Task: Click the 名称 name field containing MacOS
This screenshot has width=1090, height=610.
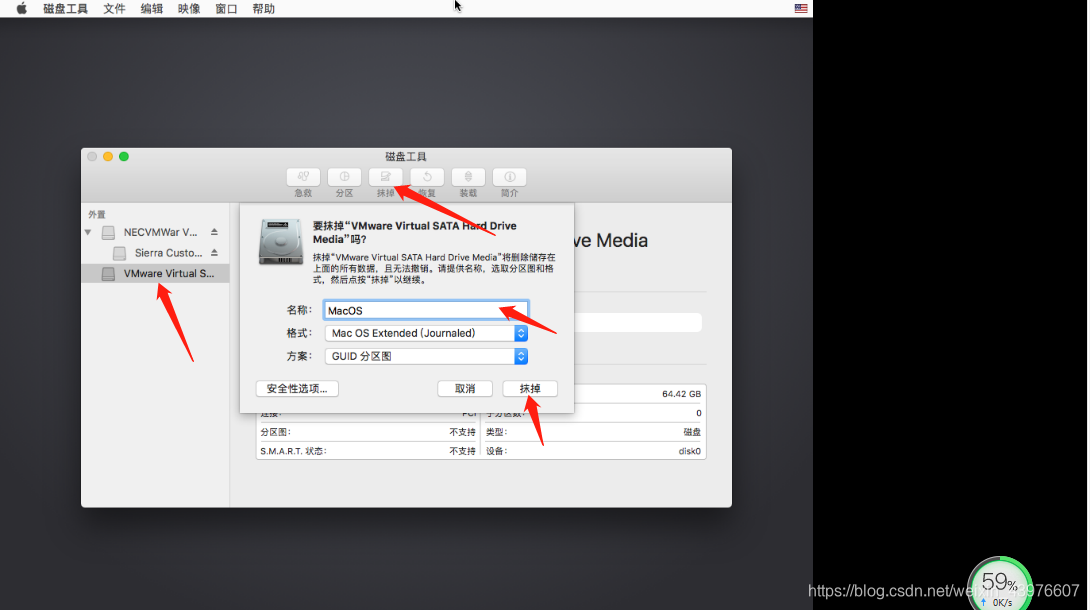Action: click(425, 311)
